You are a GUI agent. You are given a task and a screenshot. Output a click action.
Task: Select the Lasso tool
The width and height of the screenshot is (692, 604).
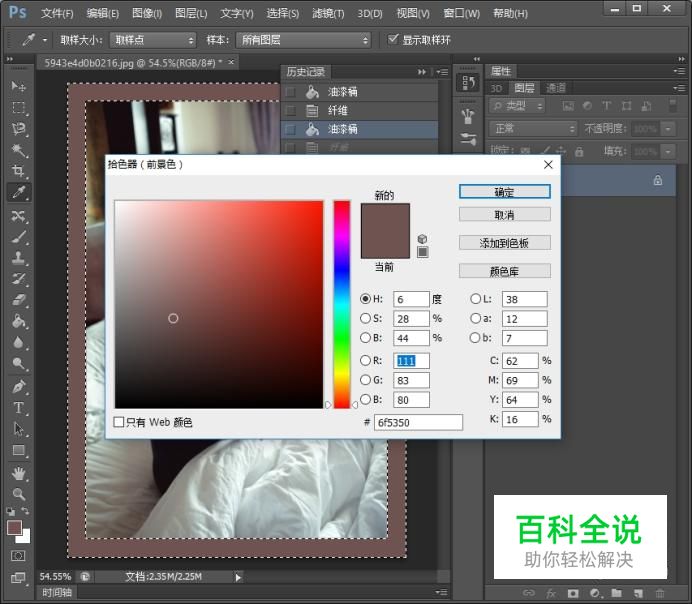pos(18,129)
